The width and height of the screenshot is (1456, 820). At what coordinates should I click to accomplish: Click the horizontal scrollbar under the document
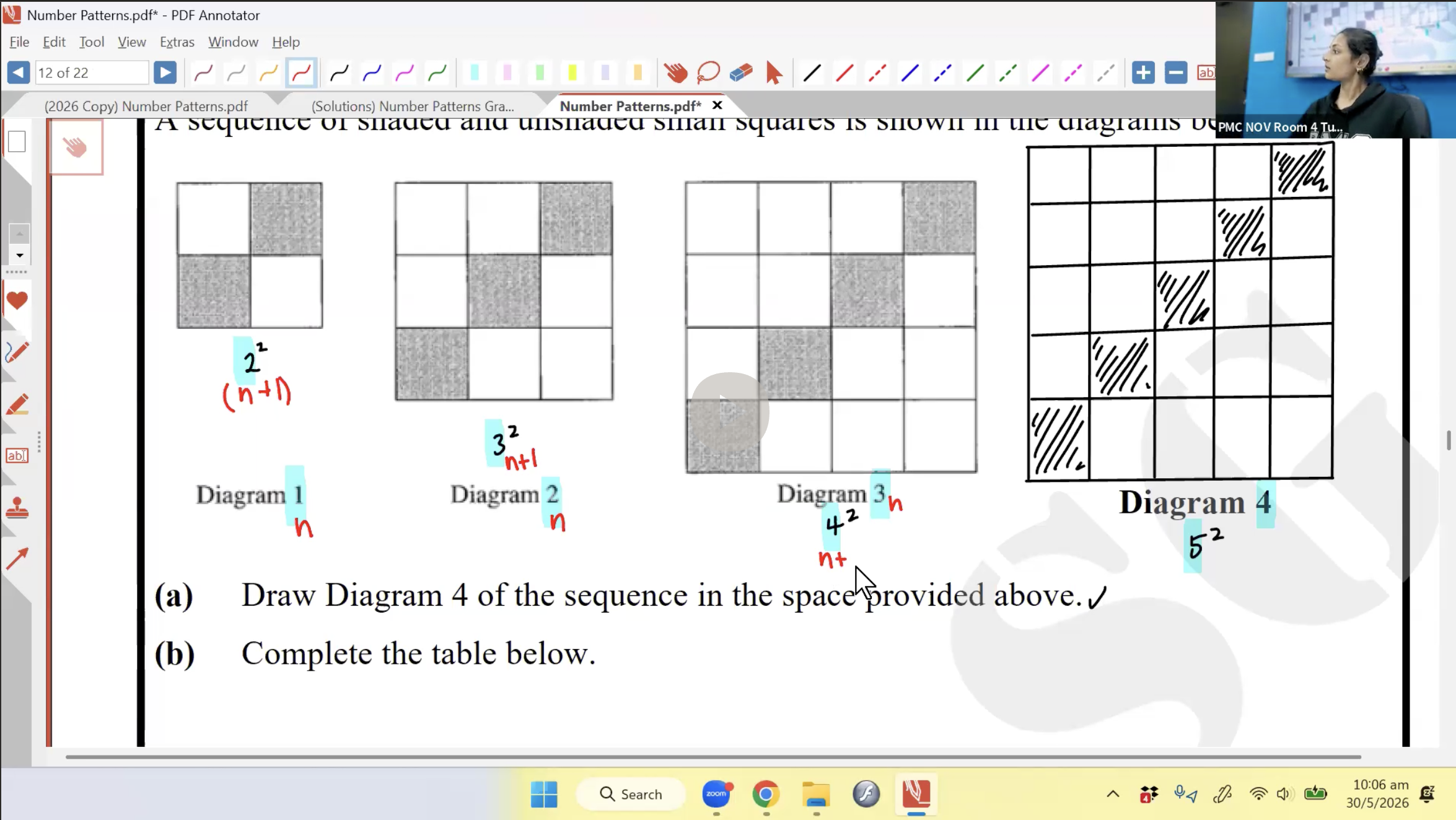(713, 757)
